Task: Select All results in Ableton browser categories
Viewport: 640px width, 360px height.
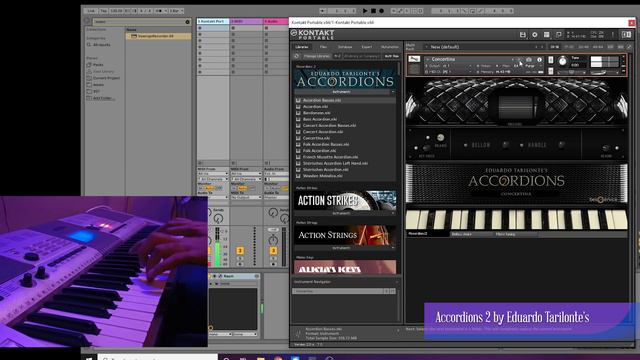Action: point(102,45)
